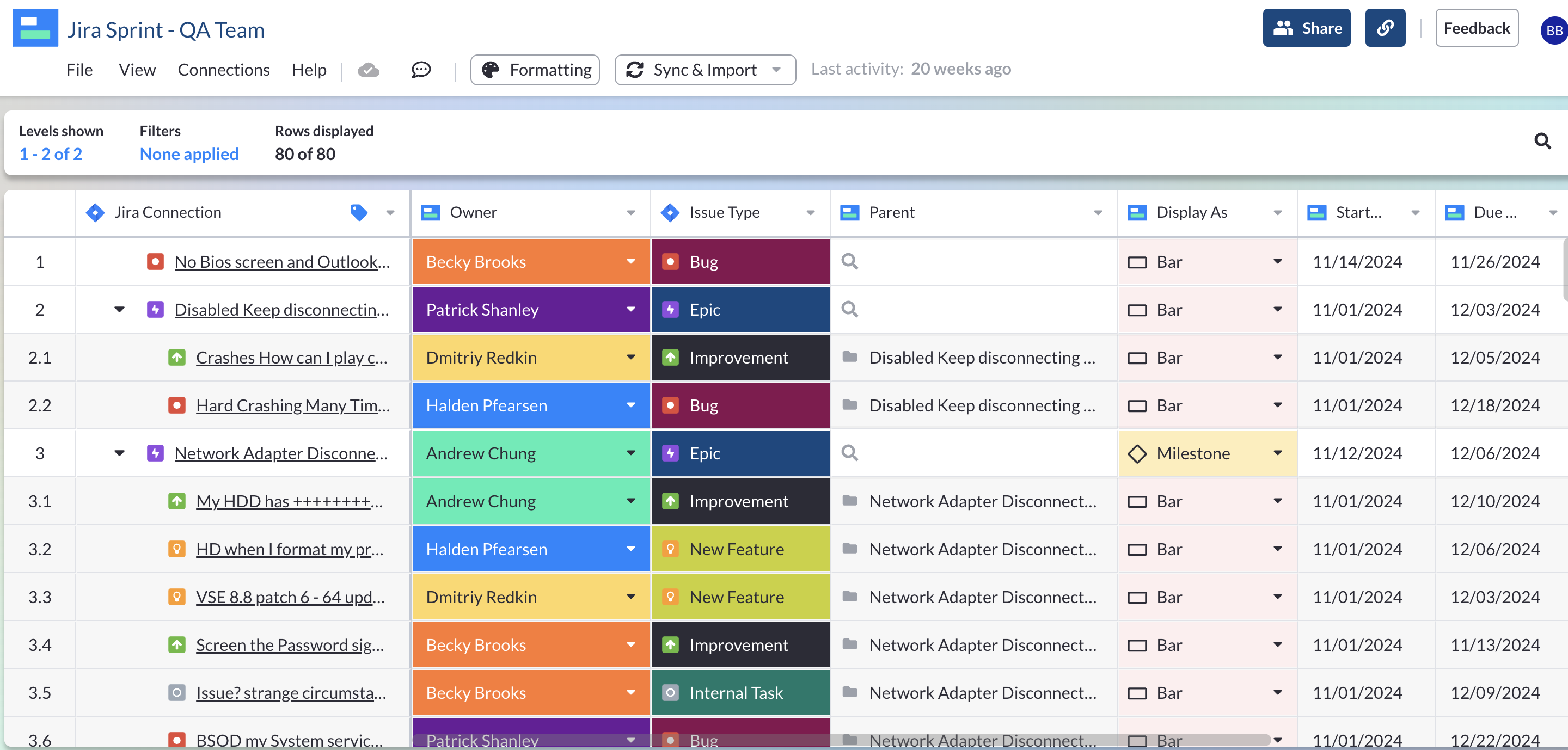1568x750 pixels.
Task: Click the Feedback button
Action: [1477, 28]
